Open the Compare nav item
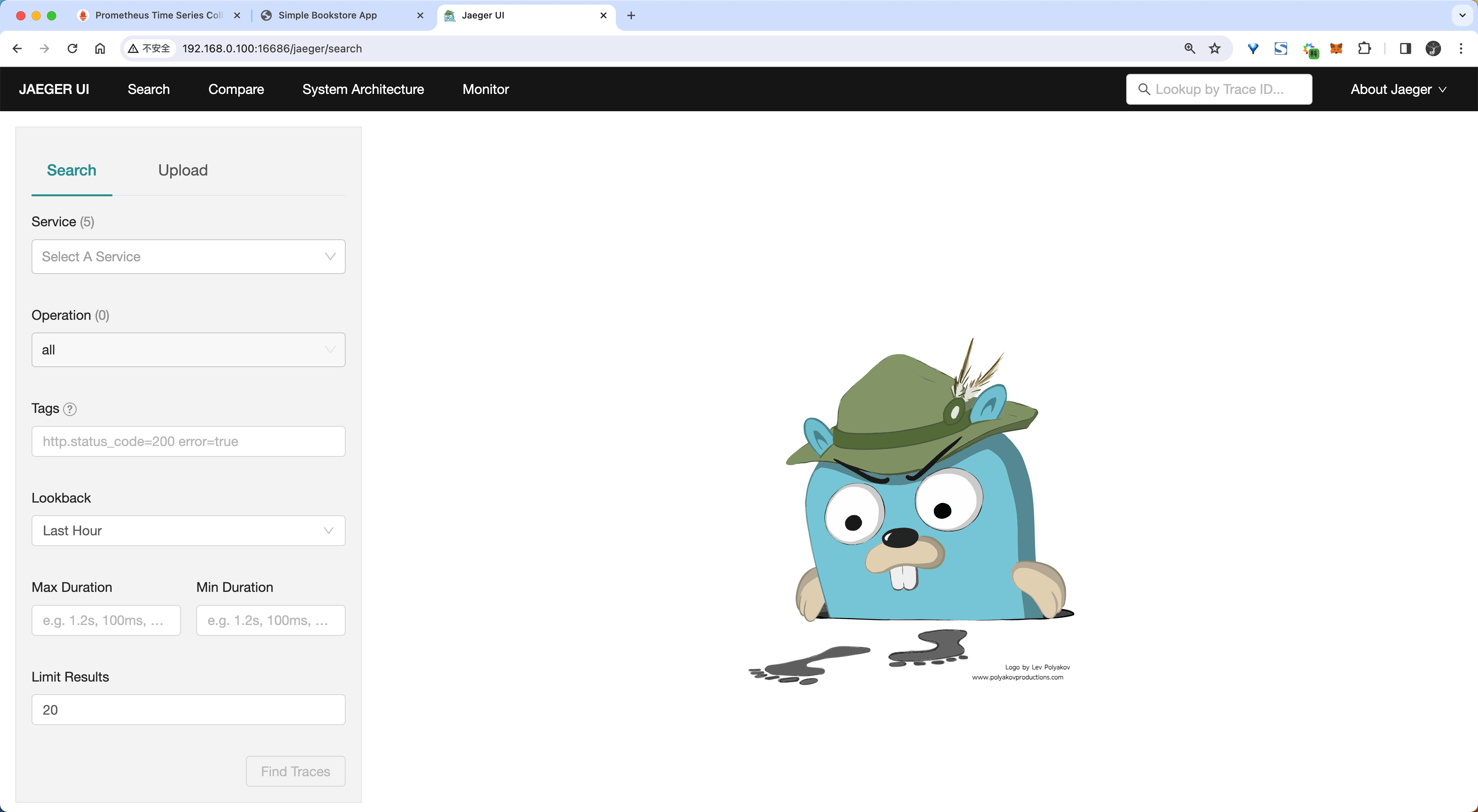 click(236, 89)
